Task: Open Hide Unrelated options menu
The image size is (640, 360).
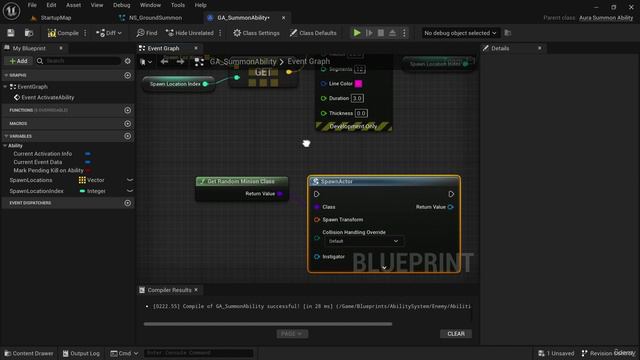Action: (x=220, y=33)
